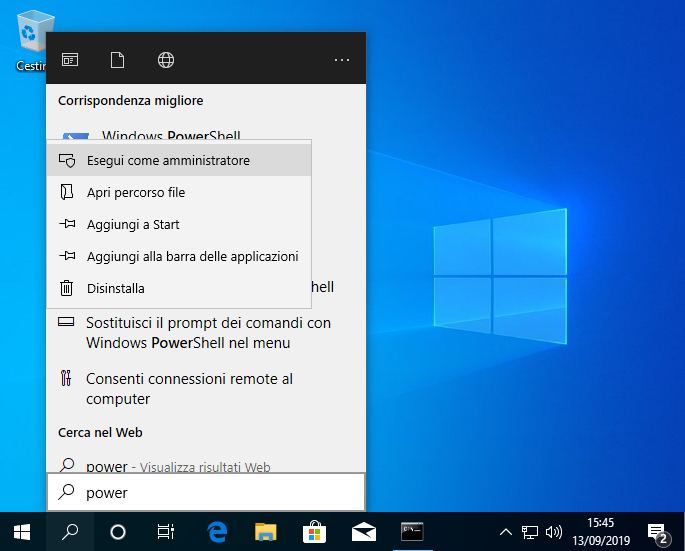Open power - Visualizza risultati Web result
This screenshot has height=551, width=685.
tap(206, 466)
